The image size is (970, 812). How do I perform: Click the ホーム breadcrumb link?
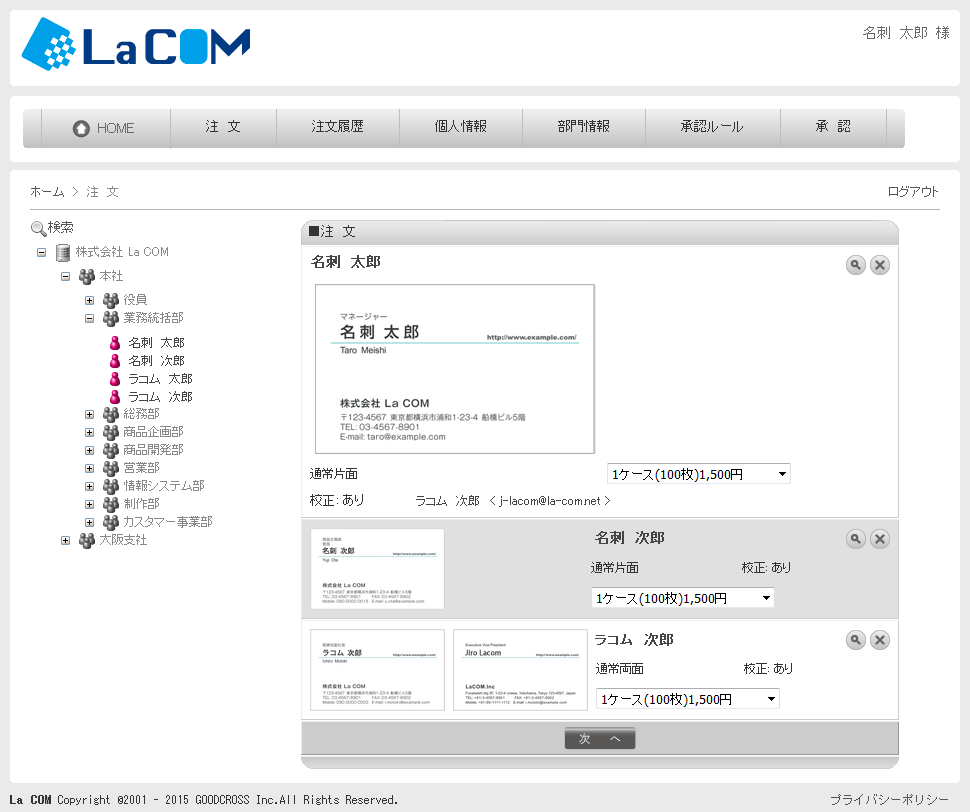pyautogui.click(x=48, y=192)
